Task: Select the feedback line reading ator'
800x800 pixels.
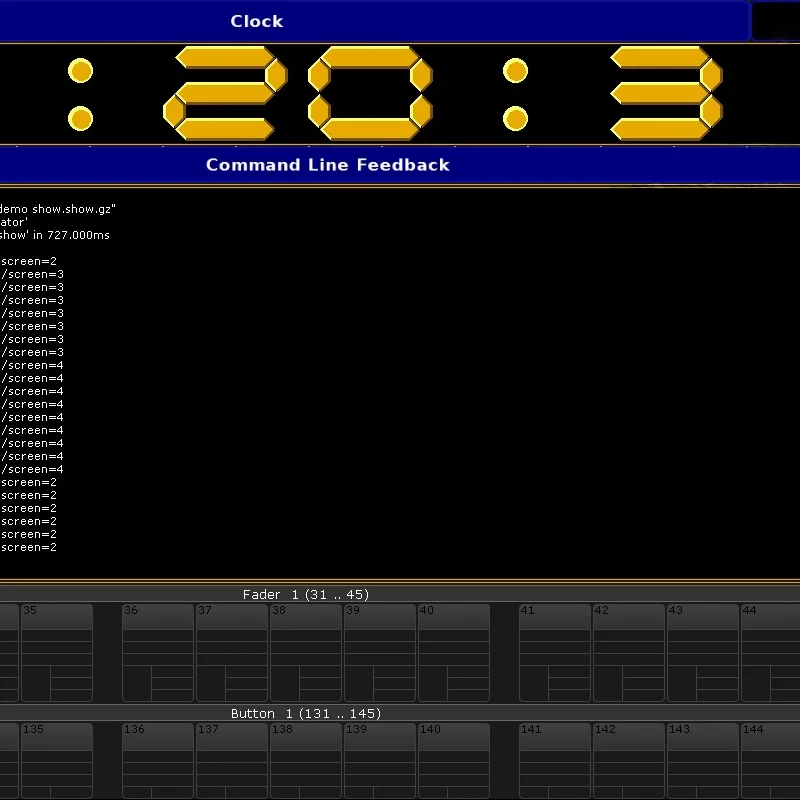Action: (14, 222)
